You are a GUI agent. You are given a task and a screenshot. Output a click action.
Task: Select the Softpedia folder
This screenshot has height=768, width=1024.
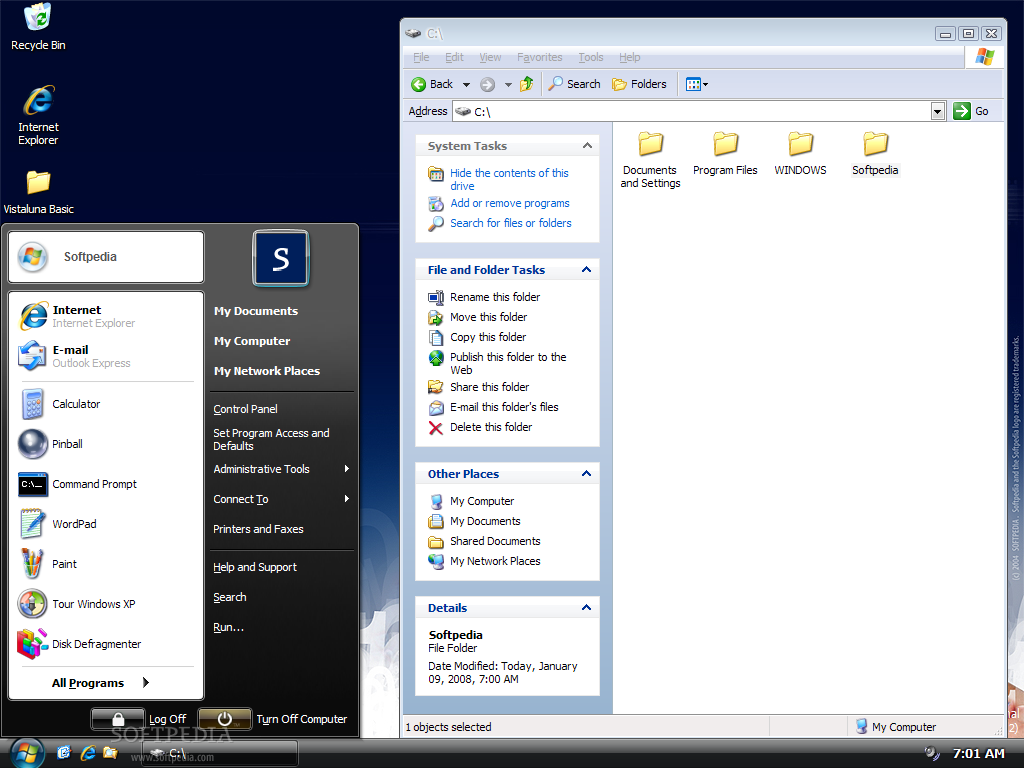click(875, 153)
